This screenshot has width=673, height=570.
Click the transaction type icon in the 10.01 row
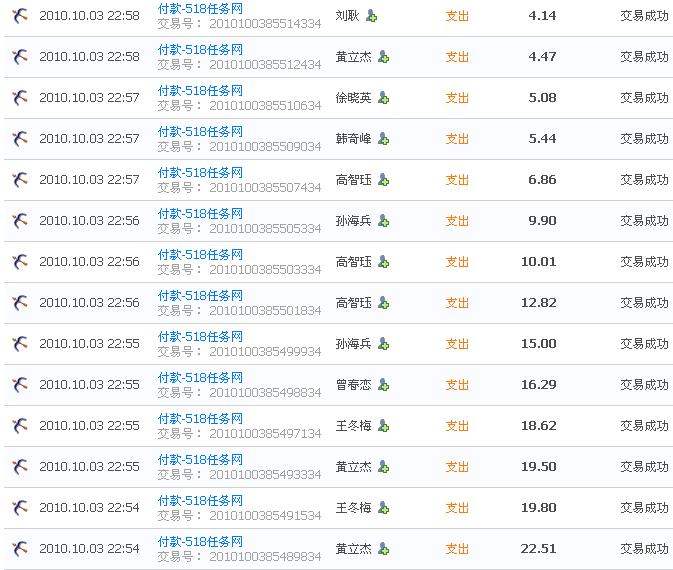[x=19, y=262]
